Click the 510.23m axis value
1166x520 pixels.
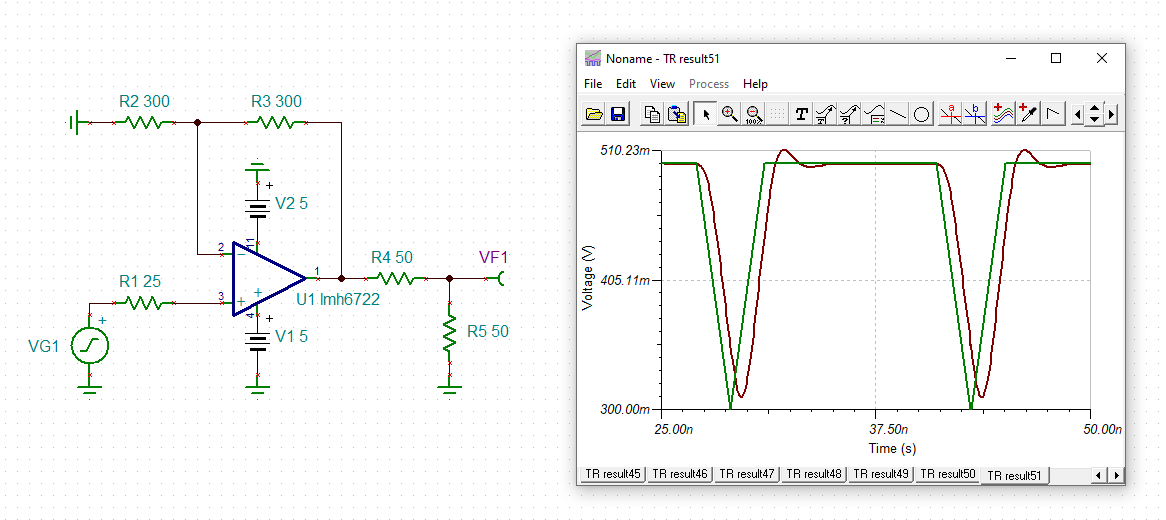coord(625,151)
